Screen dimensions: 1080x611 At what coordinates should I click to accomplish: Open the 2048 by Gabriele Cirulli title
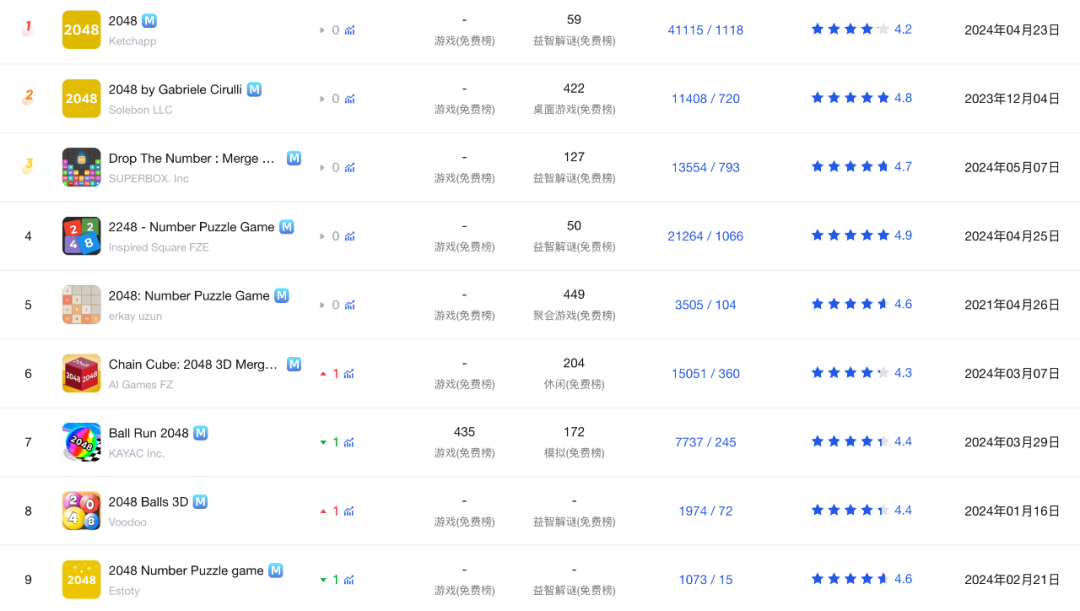(175, 90)
